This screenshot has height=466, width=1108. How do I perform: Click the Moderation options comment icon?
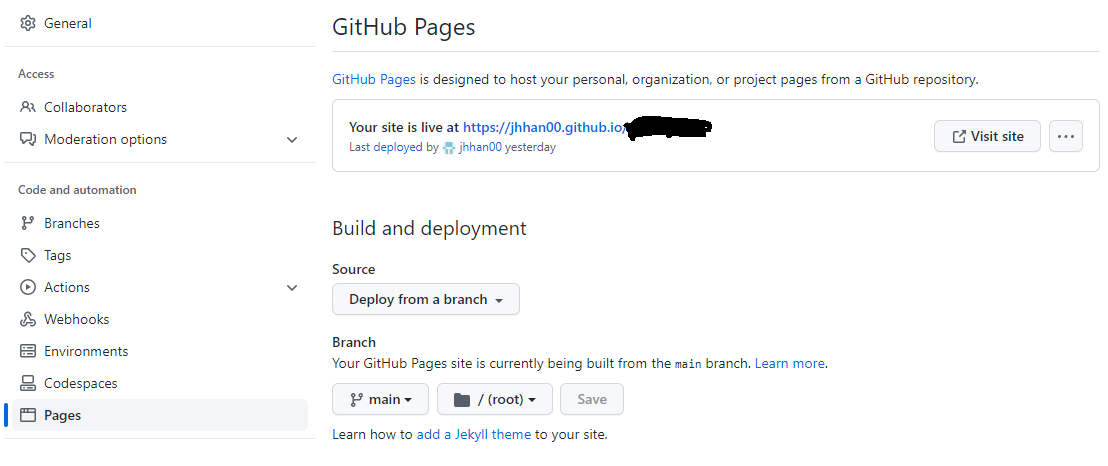pyautogui.click(x=28, y=139)
